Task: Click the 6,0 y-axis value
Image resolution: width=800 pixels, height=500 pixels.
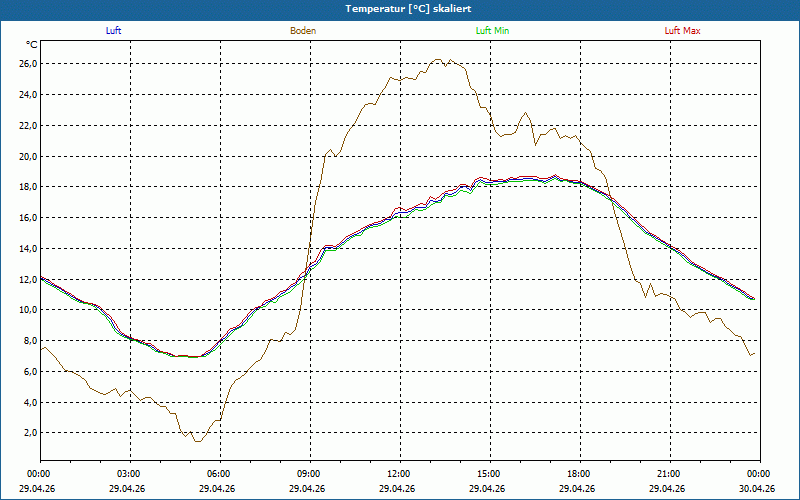Action: pos(30,371)
